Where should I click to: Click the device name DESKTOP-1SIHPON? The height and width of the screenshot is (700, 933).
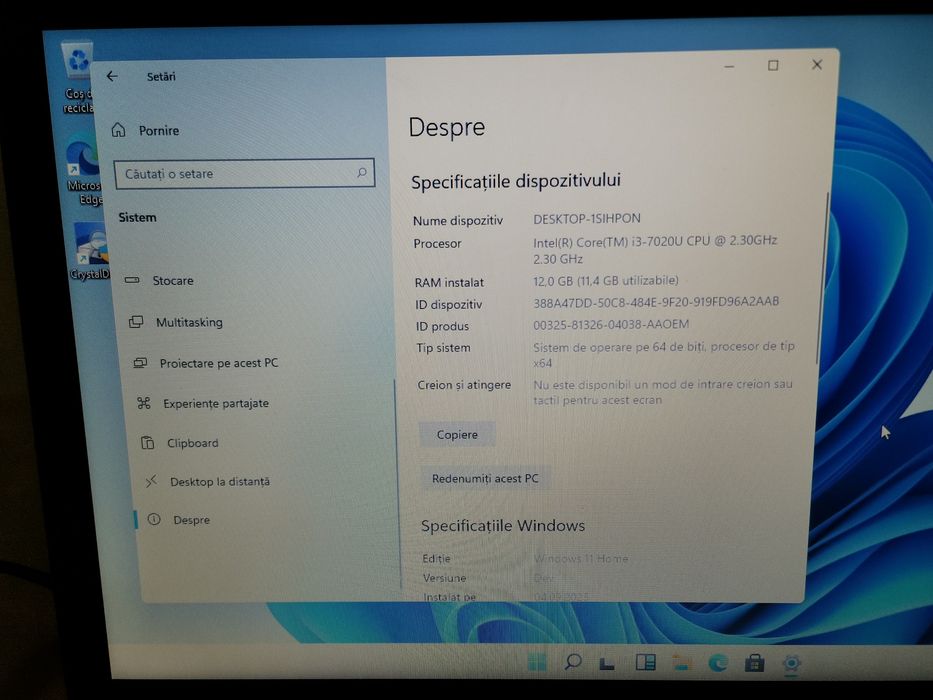tap(587, 218)
